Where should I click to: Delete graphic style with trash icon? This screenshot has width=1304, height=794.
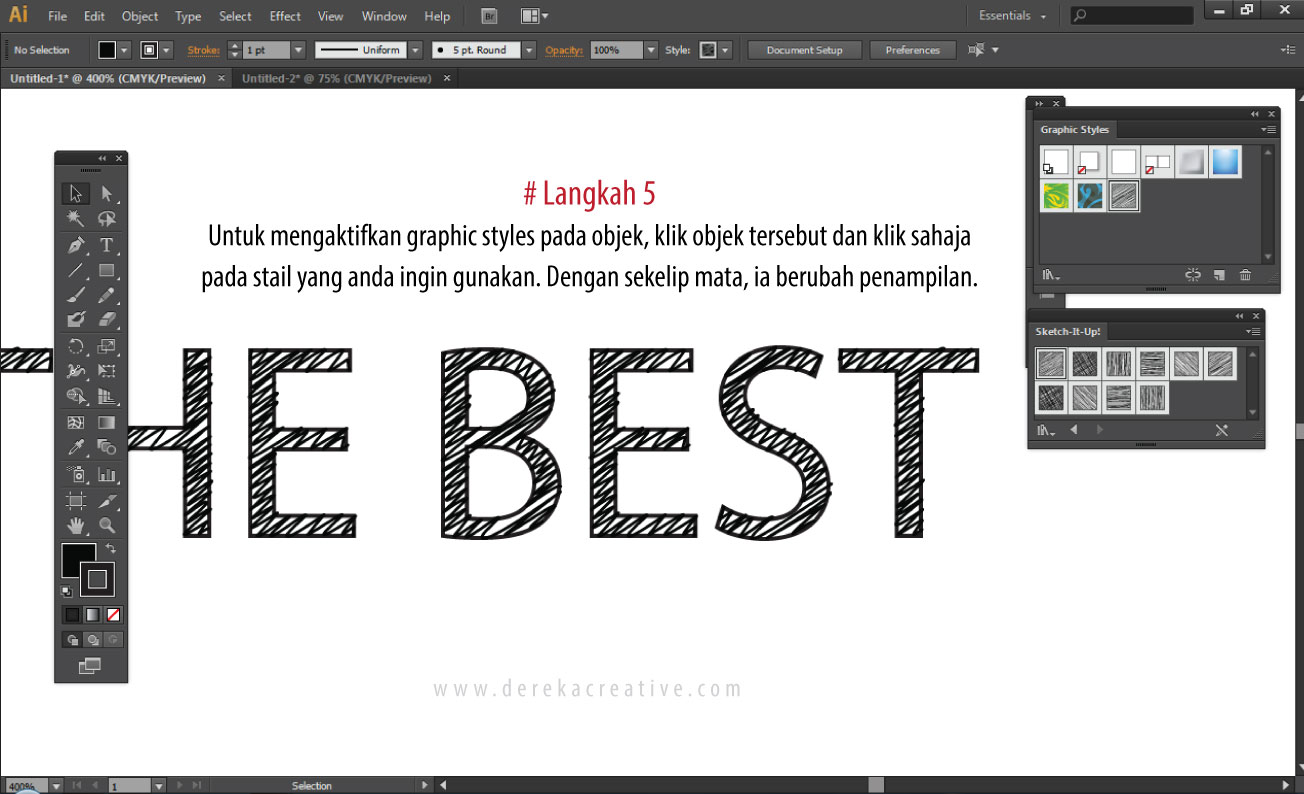[1245, 275]
